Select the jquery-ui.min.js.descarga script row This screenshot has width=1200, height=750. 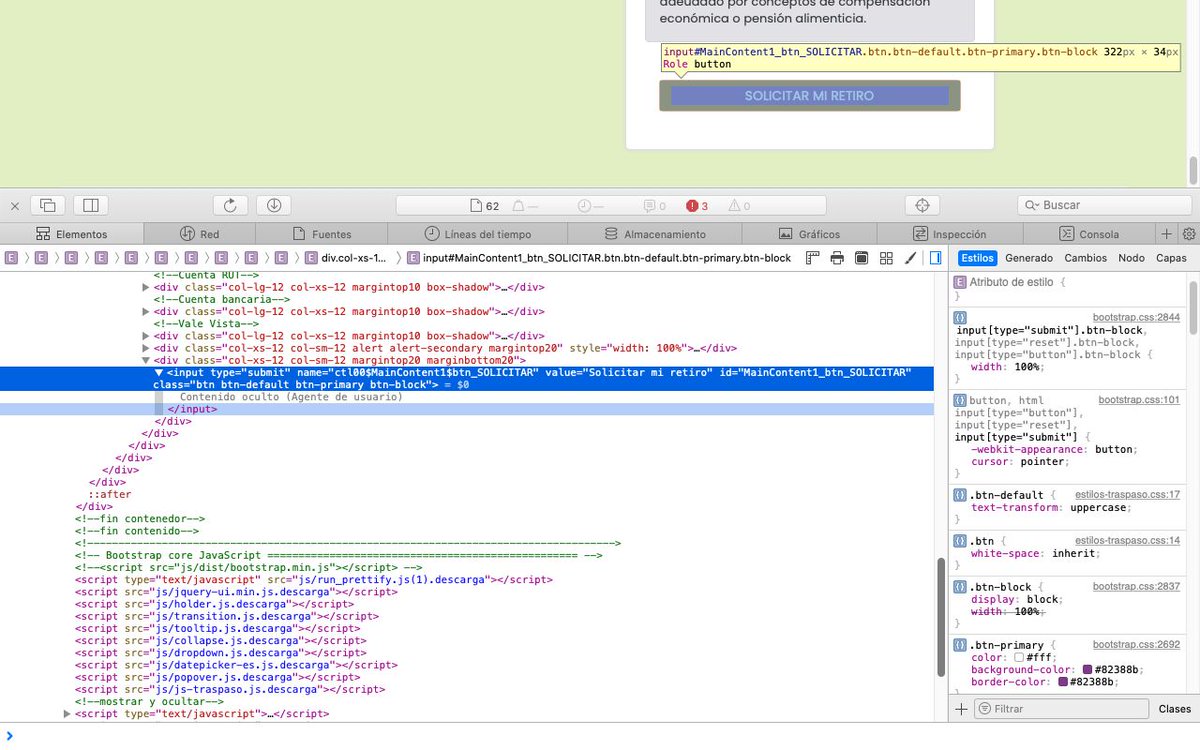click(x=235, y=591)
